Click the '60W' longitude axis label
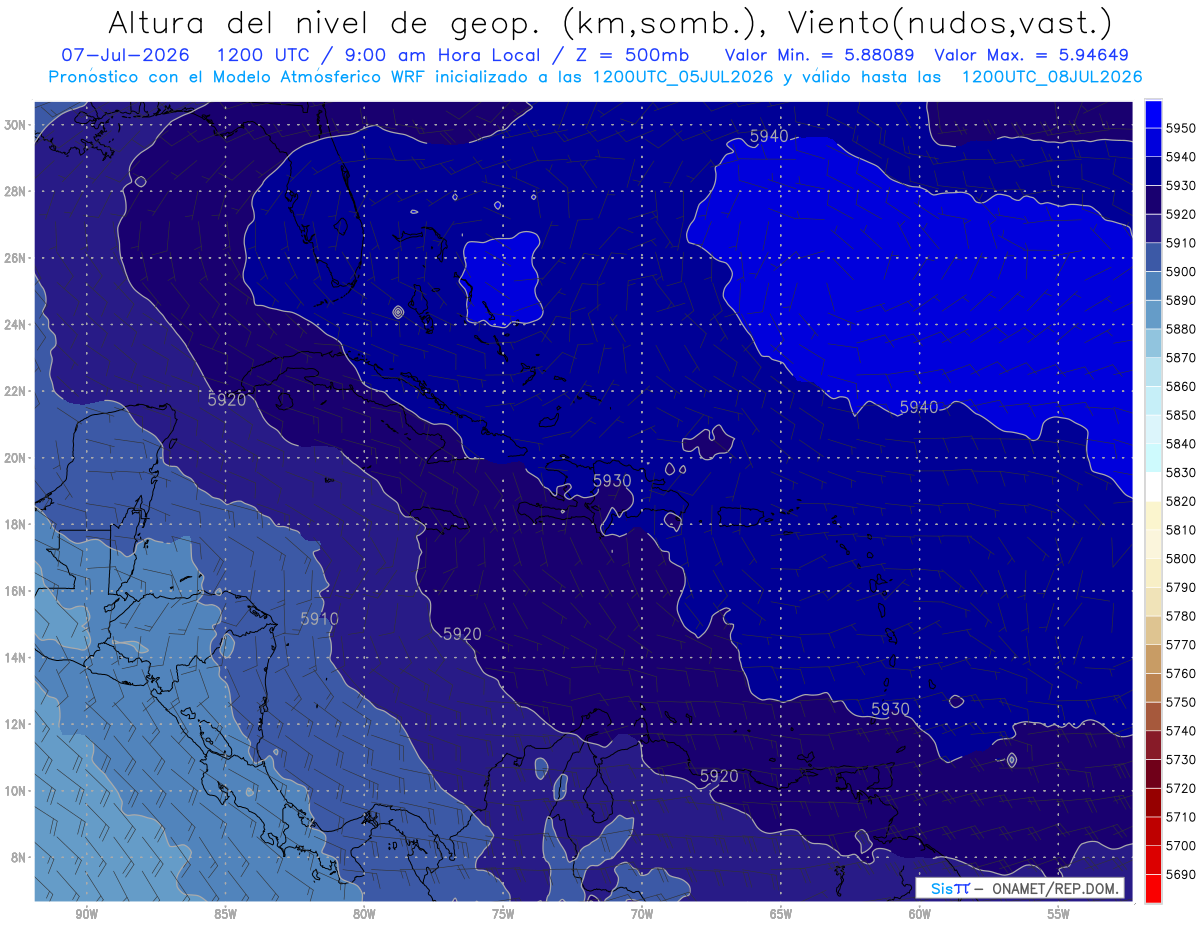 [x=920, y=915]
